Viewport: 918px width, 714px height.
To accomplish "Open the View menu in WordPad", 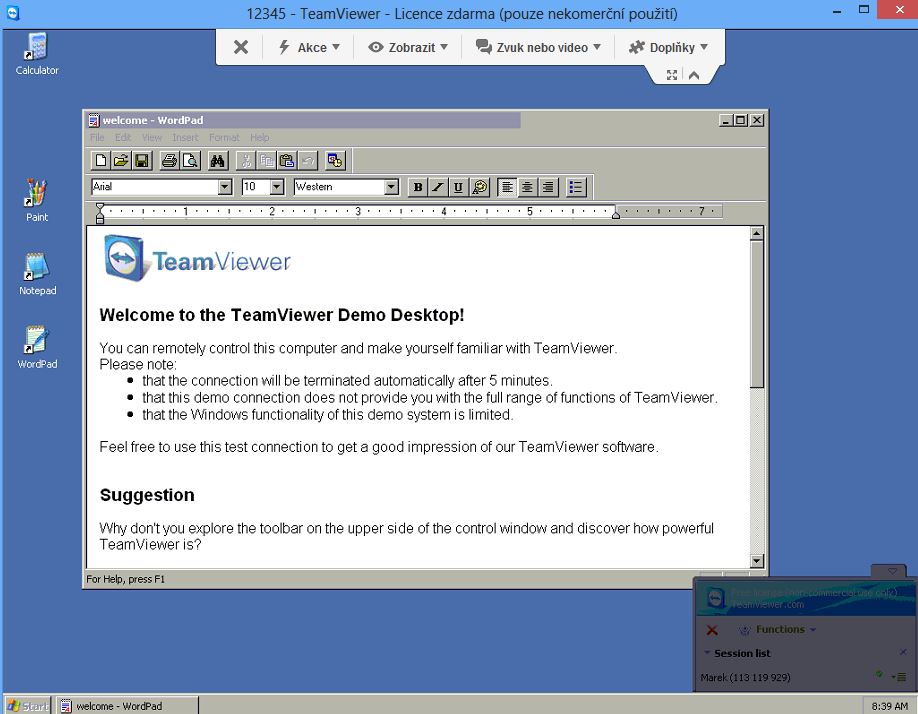I will pos(152,138).
